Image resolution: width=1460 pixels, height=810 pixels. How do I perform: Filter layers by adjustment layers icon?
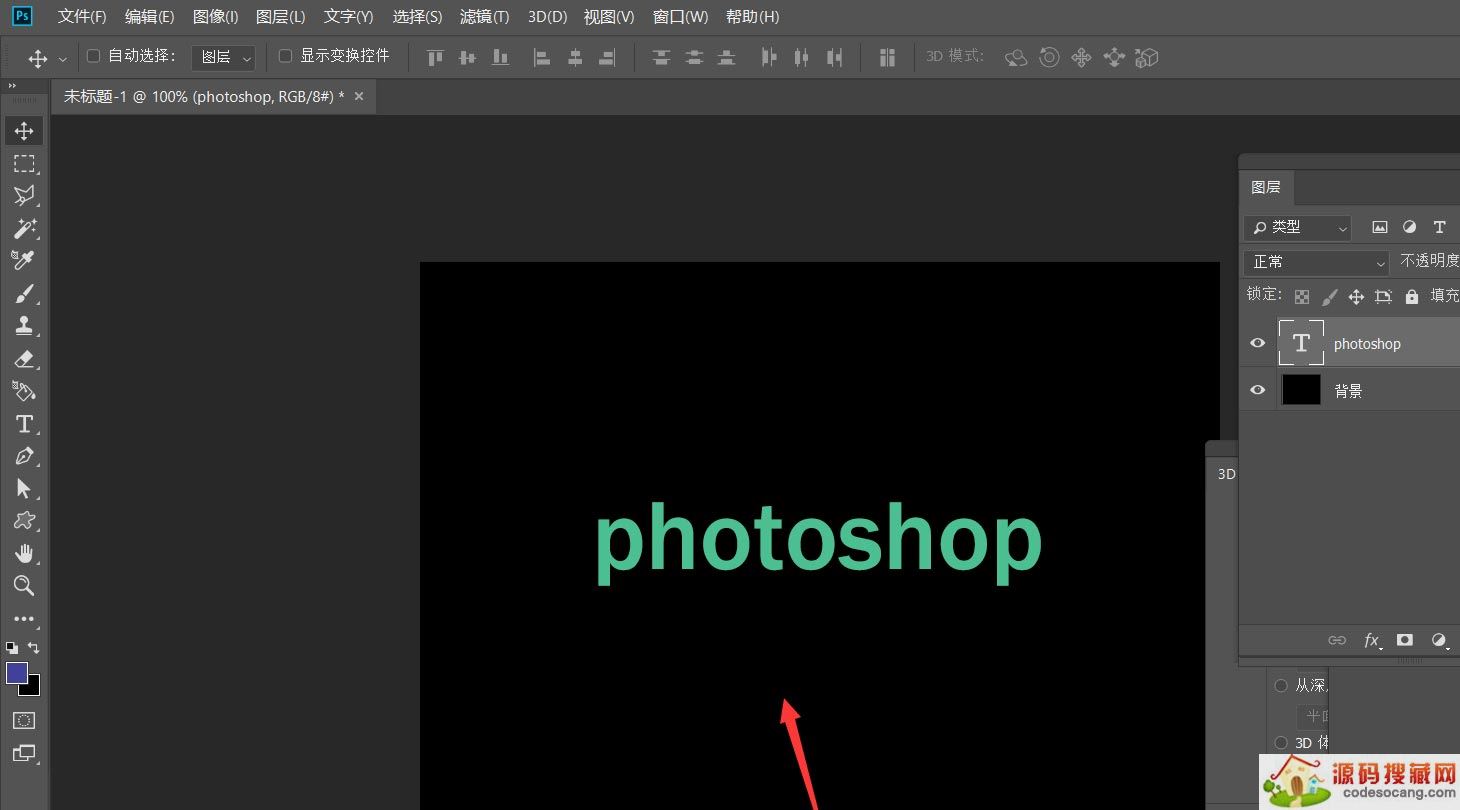1410,228
